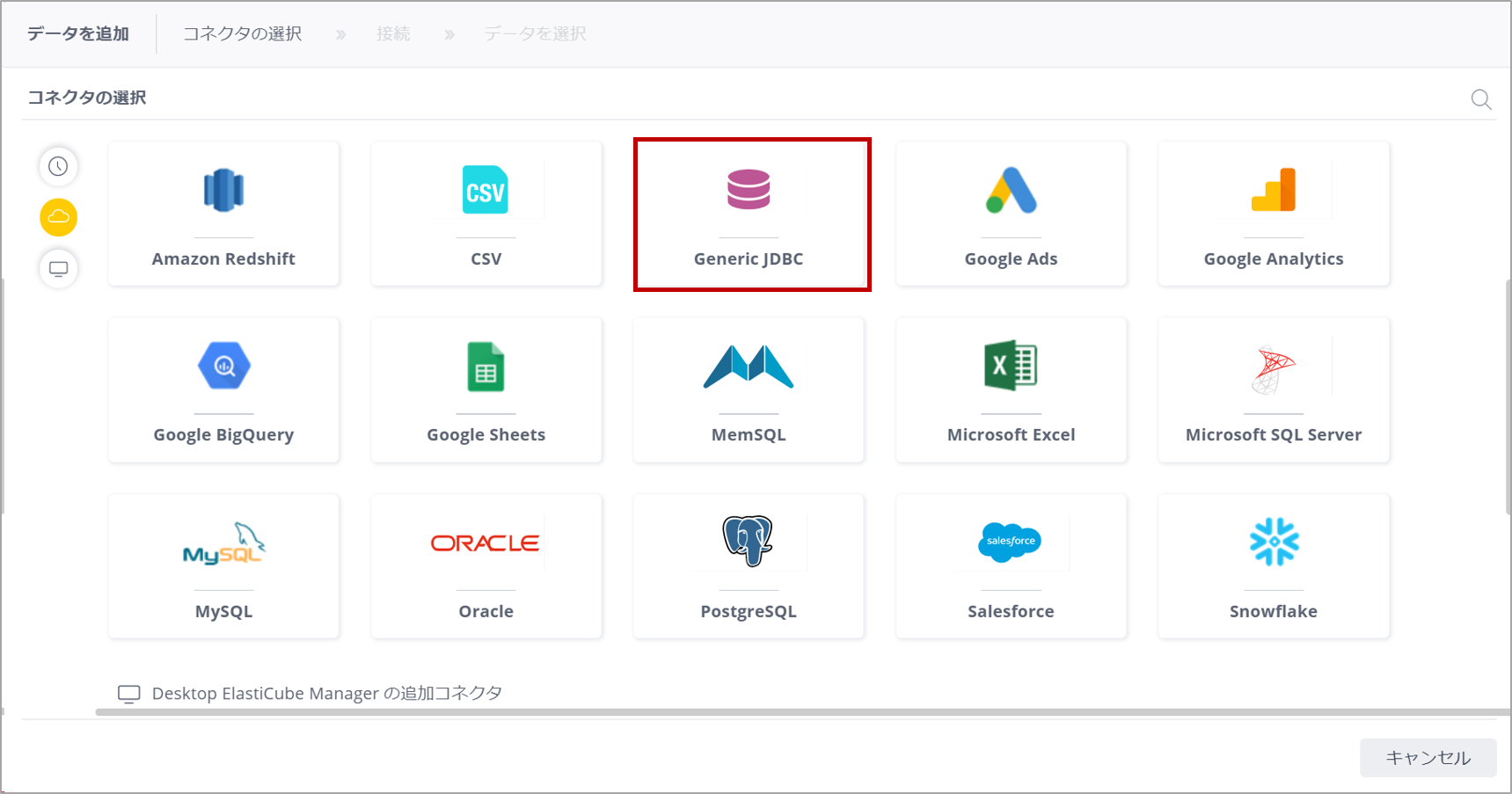Screen dimensions: 1512x794
Task: Choose the Oracle logo
Action: (x=486, y=543)
